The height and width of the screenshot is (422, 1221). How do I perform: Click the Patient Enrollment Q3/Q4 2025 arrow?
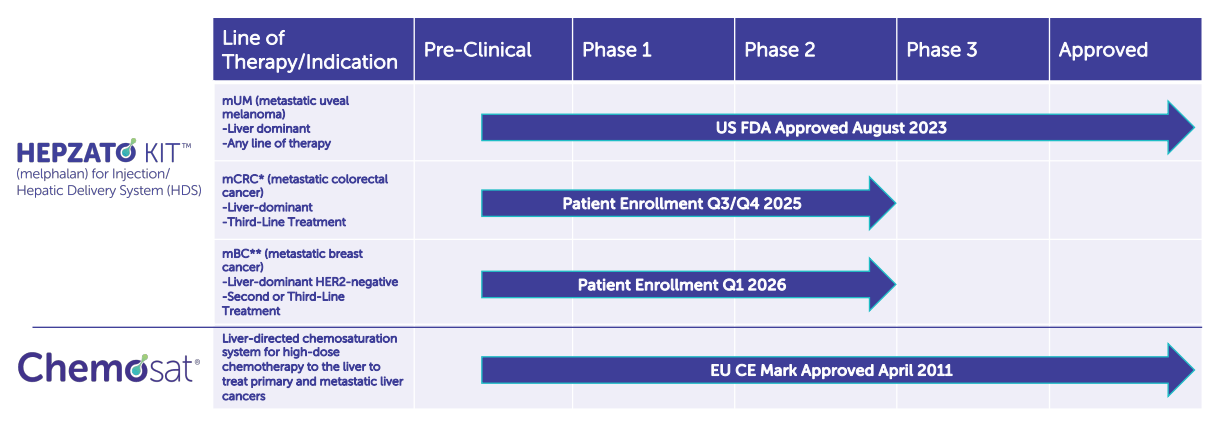click(x=682, y=204)
